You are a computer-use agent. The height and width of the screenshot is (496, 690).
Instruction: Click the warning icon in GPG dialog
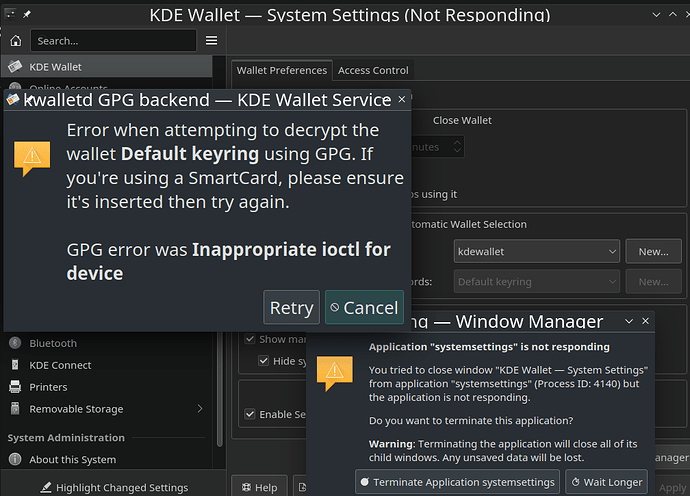click(x=32, y=158)
